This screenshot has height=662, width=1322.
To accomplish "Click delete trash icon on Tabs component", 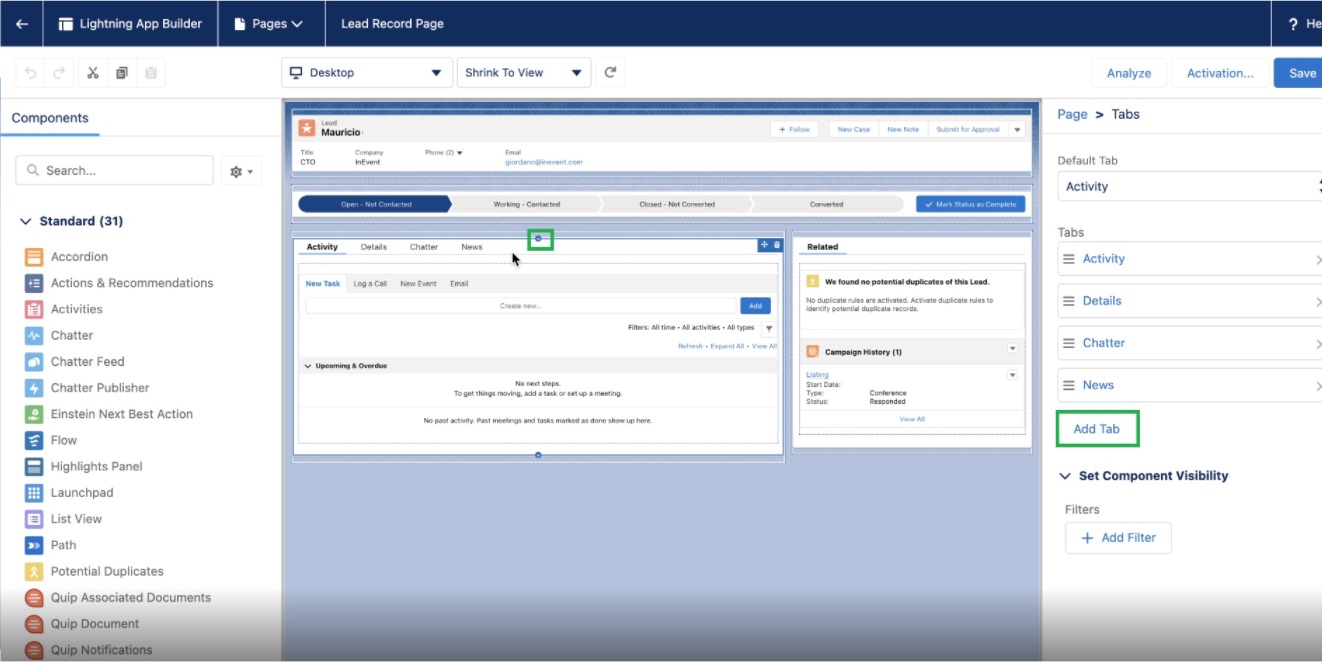I will point(777,245).
